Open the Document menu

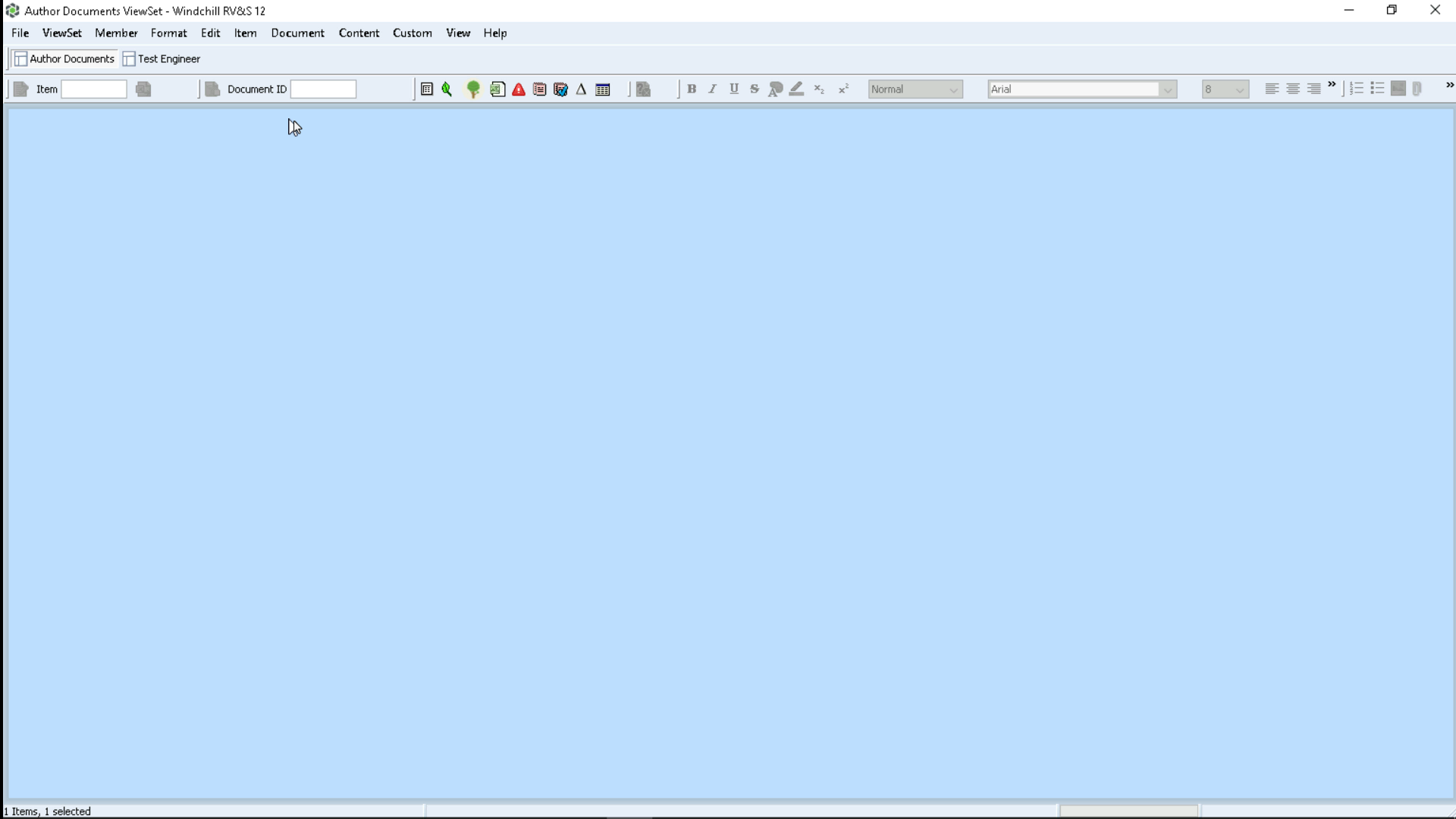pyautogui.click(x=298, y=33)
